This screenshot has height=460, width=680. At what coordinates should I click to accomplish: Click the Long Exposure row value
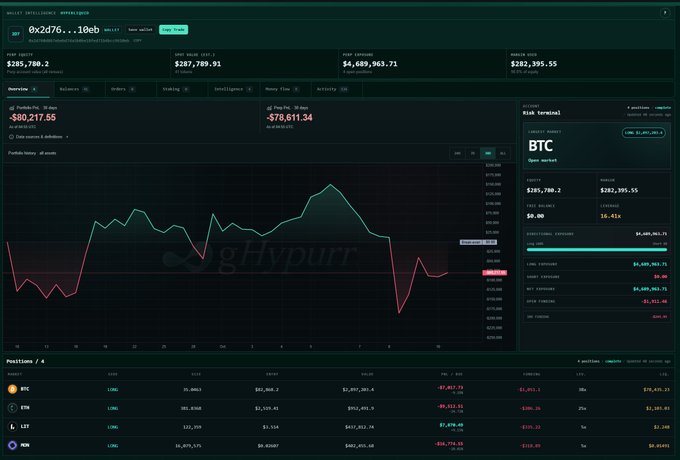pyautogui.click(x=650, y=264)
